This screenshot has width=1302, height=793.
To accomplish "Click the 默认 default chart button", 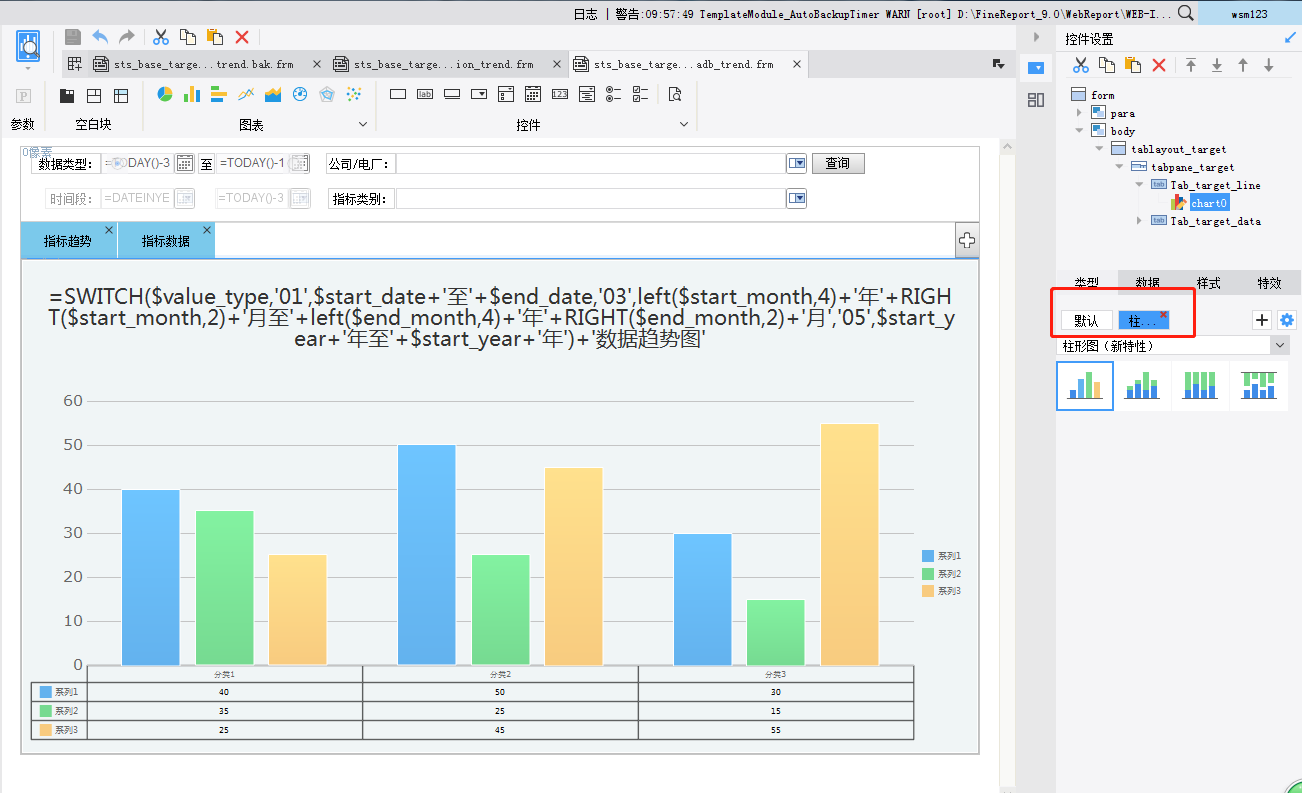I will pos(1086,321).
